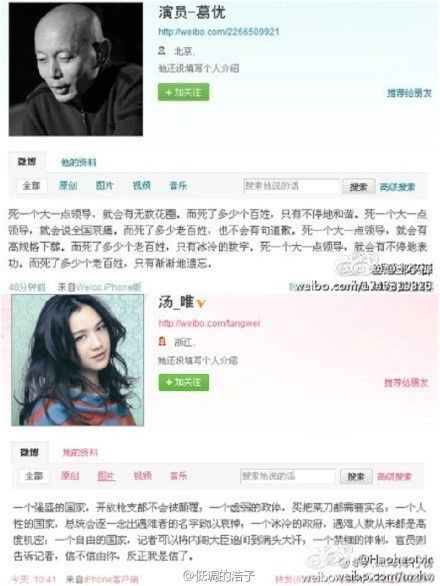Open the 汤_唯 profile avatar photo
This screenshot has width=440, height=586.
click(78, 360)
